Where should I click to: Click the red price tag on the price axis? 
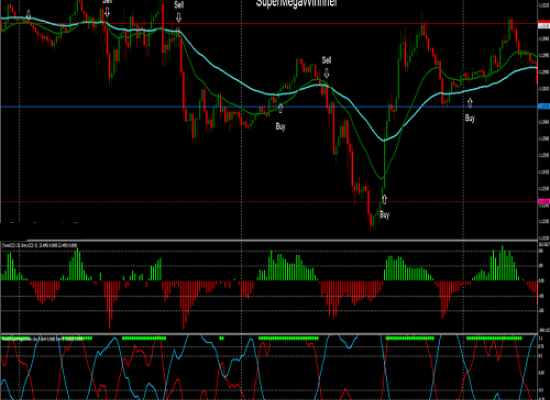click(544, 25)
